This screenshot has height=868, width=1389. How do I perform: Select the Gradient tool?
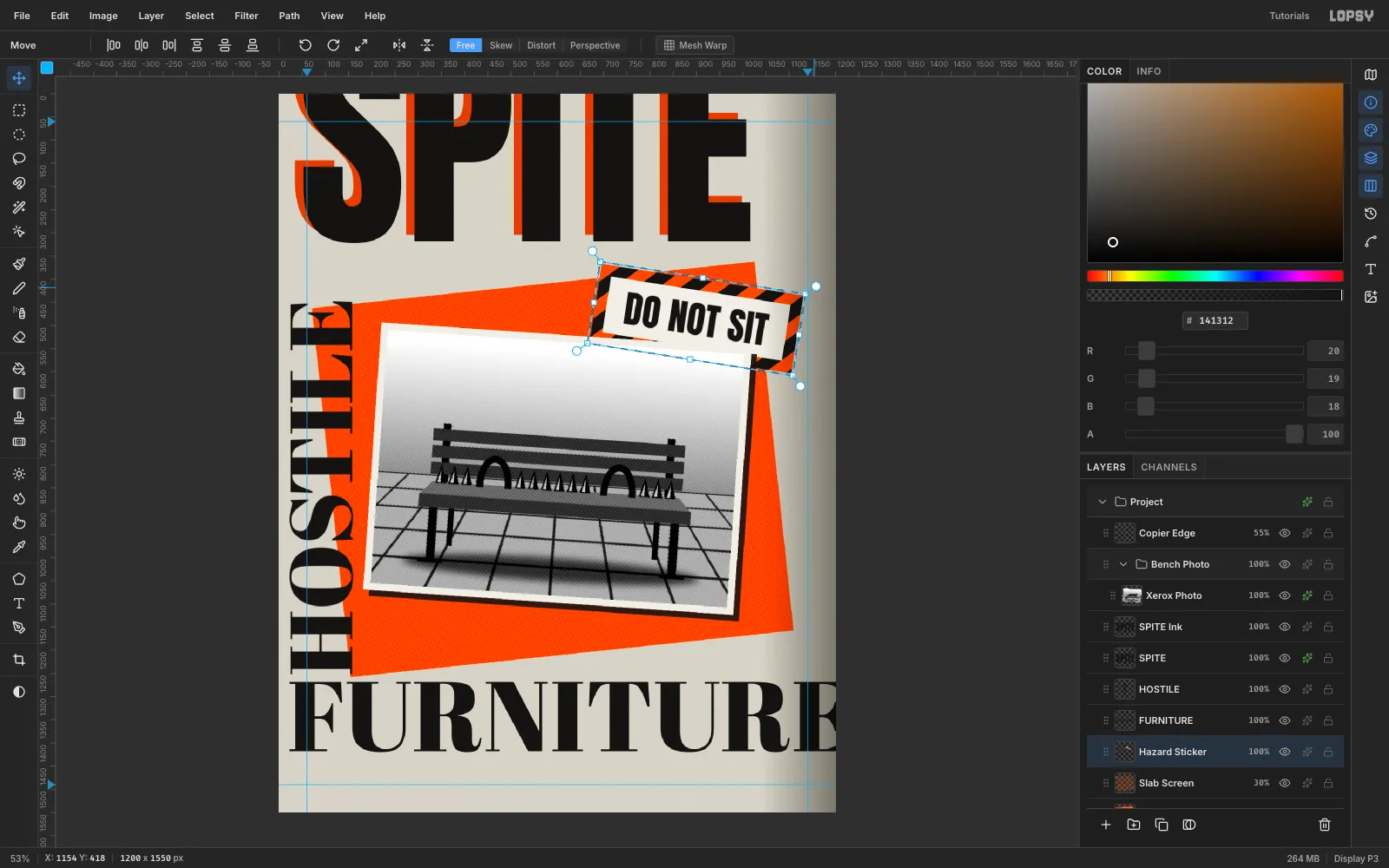pyautogui.click(x=19, y=393)
